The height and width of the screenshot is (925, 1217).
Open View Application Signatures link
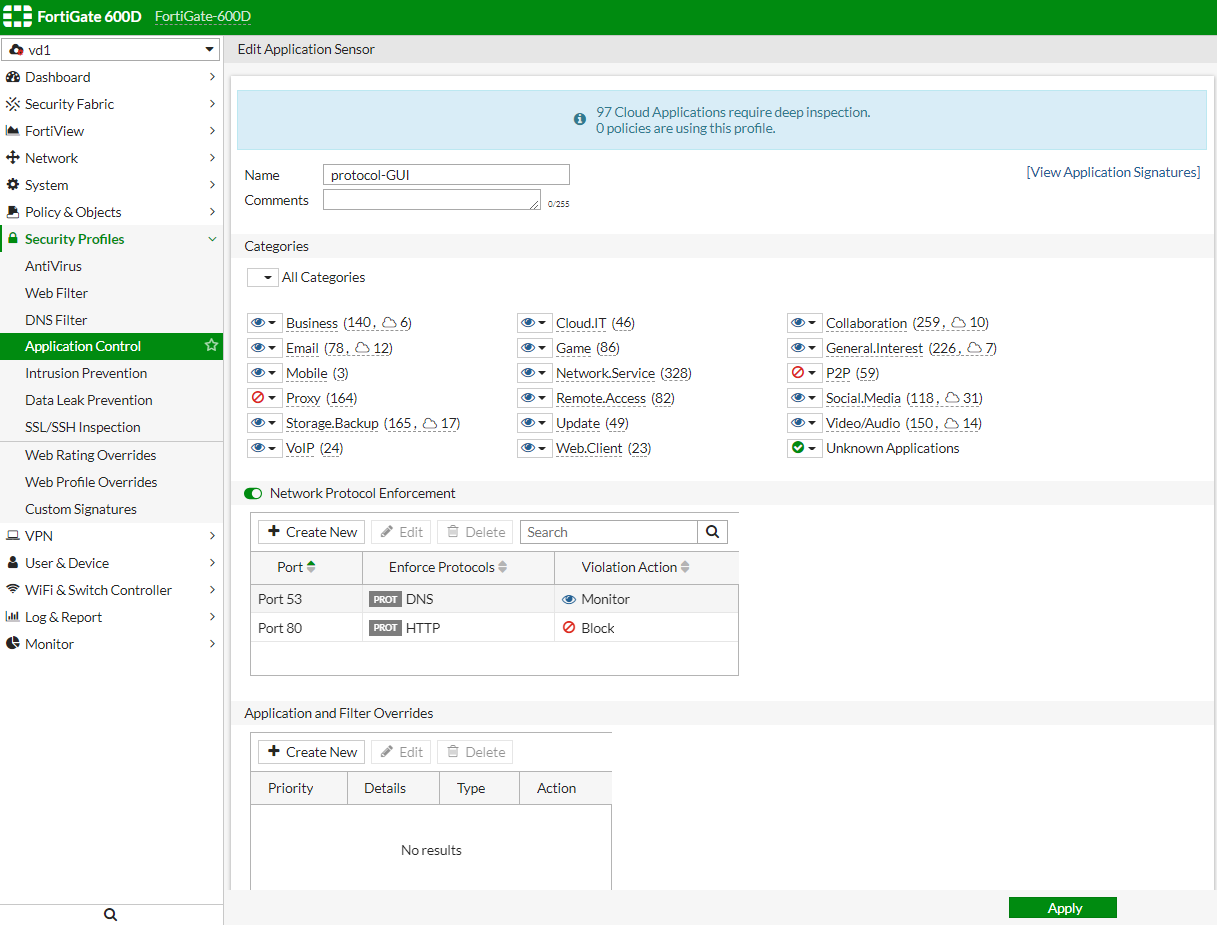tap(1113, 172)
